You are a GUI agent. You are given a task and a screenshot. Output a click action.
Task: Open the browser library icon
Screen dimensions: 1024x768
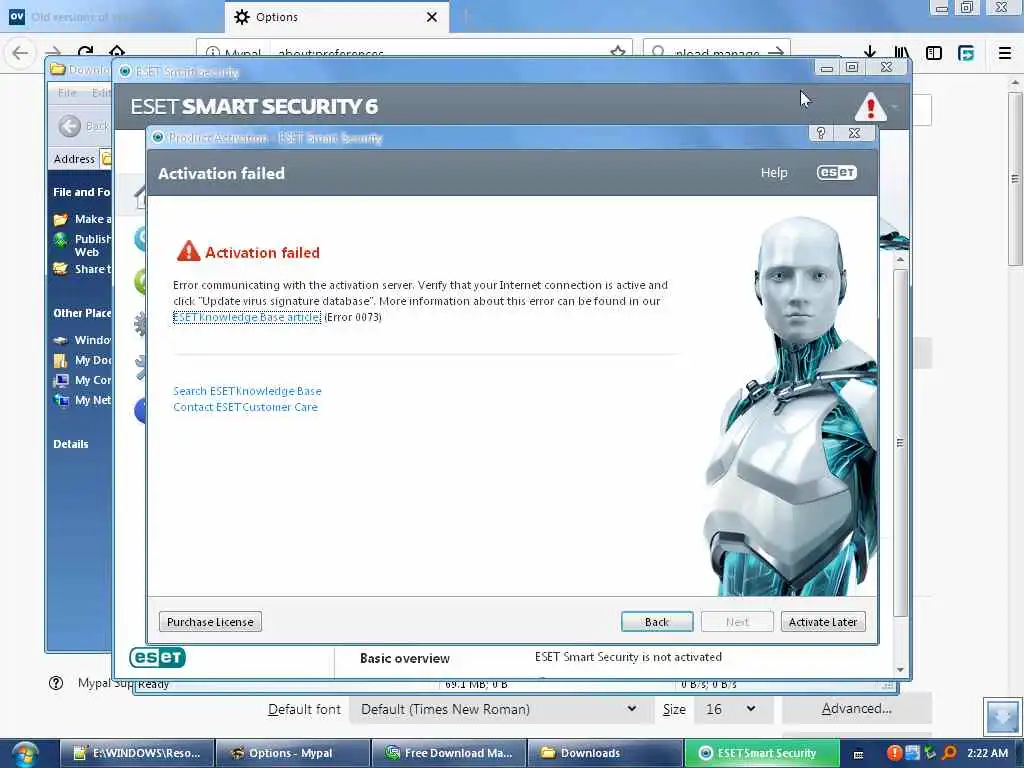click(x=902, y=52)
